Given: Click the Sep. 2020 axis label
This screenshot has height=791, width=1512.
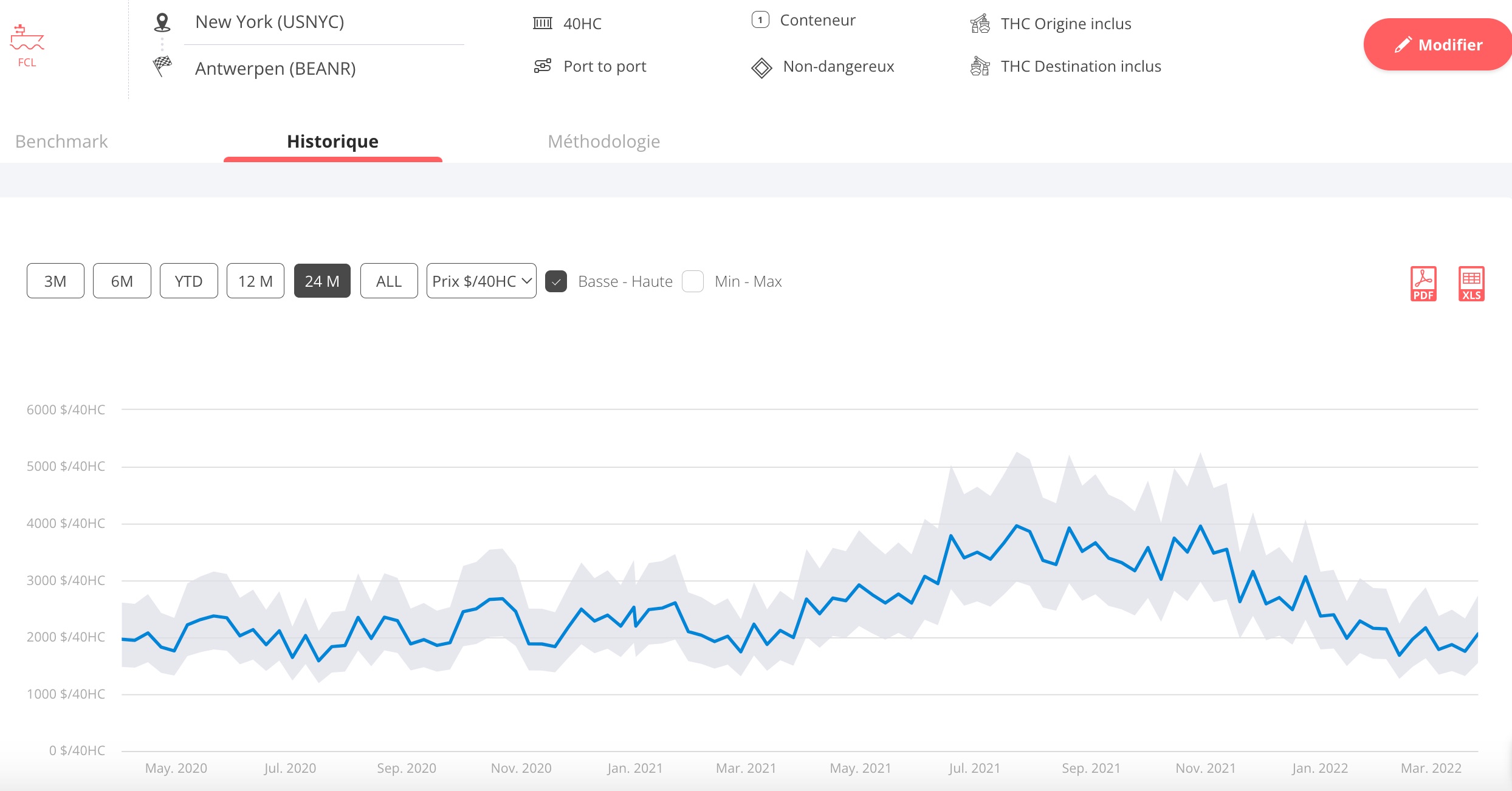Looking at the screenshot, I should 407,768.
